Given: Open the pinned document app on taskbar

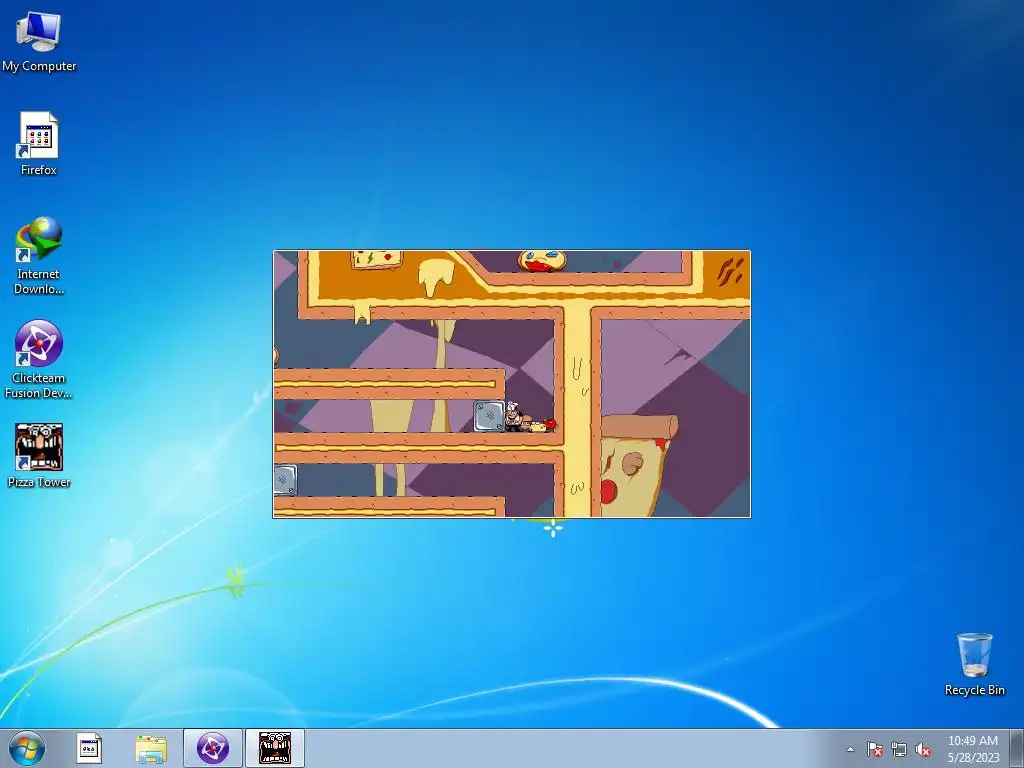Looking at the screenshot, I should pyautogui.click(x=89, y=748).
